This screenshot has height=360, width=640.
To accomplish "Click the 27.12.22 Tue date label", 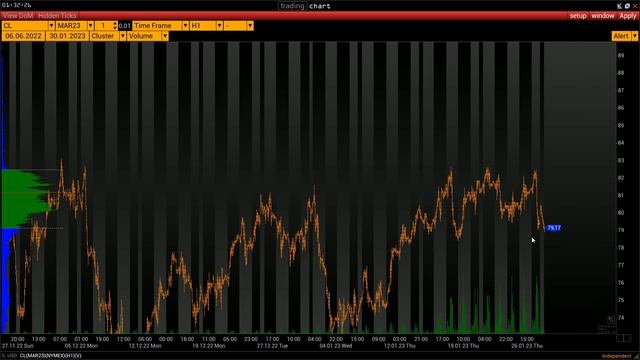I will [x=272, y=346].
